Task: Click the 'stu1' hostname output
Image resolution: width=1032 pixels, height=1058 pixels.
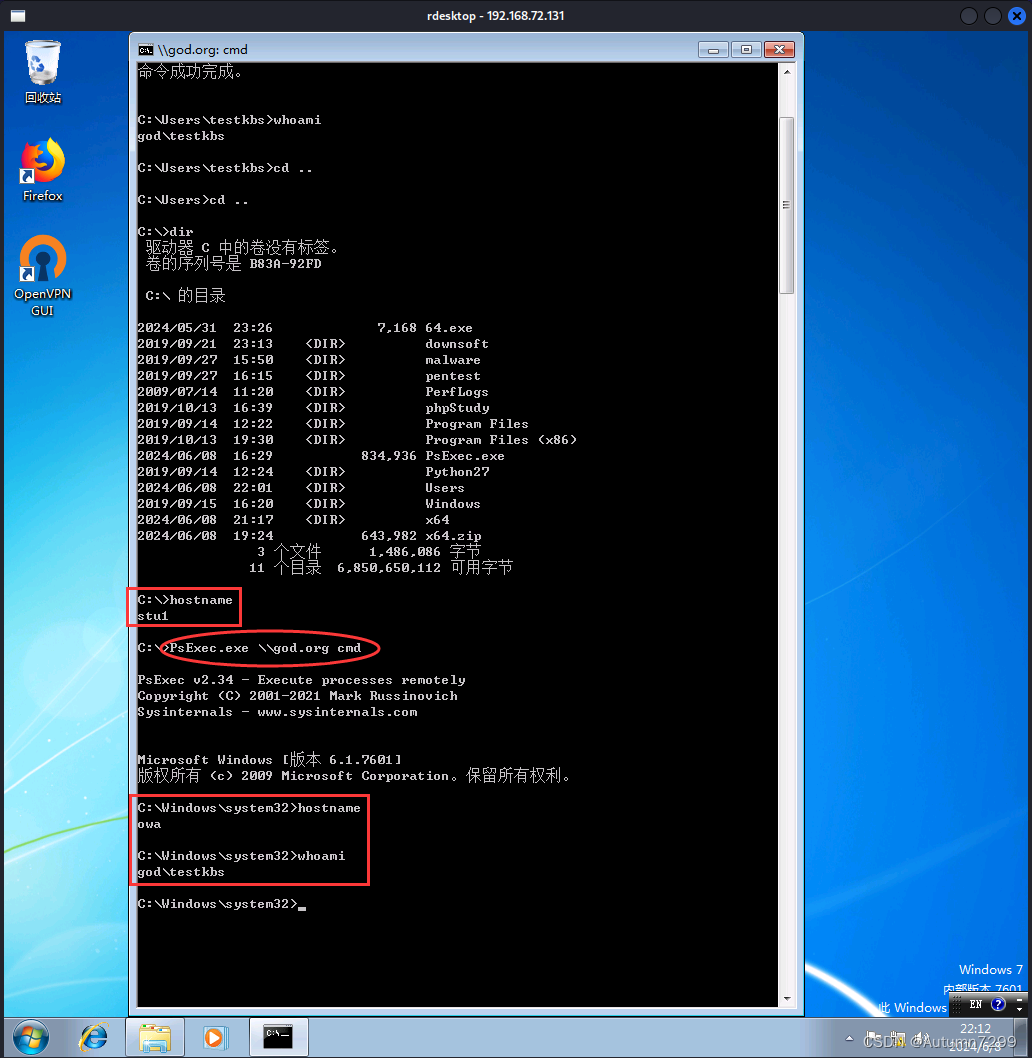Action: pyautogui.click(x=153, y=616)
